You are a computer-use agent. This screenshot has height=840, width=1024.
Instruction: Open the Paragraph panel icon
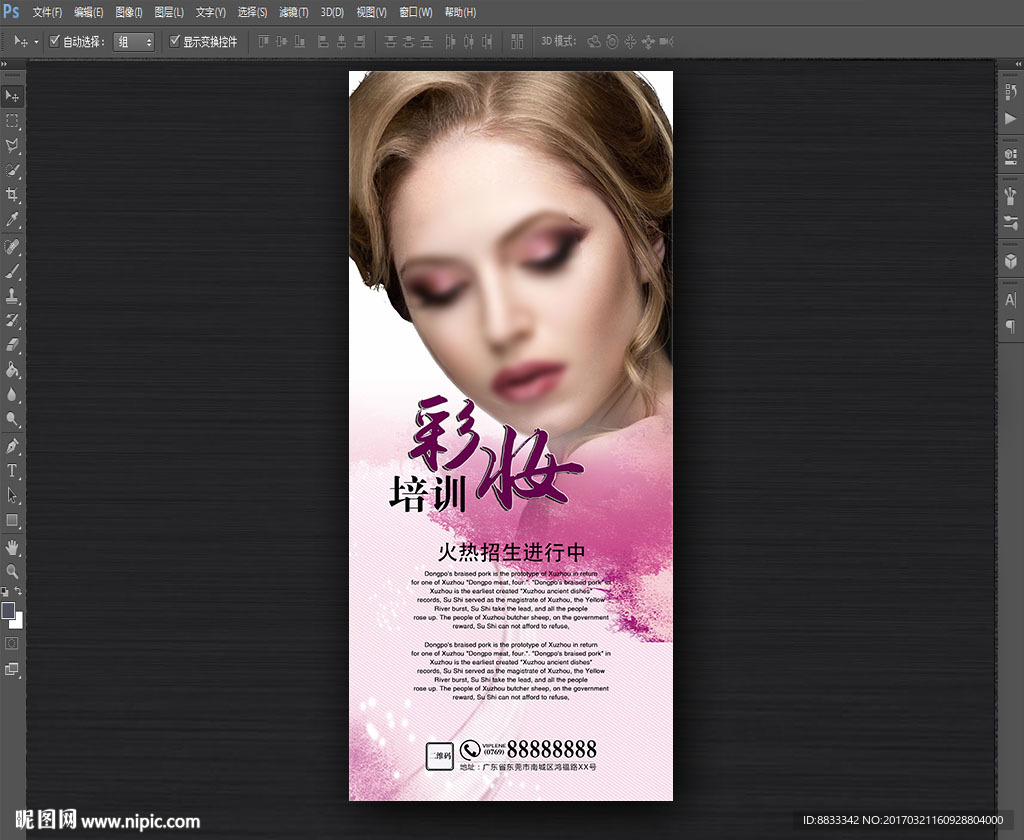1010,326
